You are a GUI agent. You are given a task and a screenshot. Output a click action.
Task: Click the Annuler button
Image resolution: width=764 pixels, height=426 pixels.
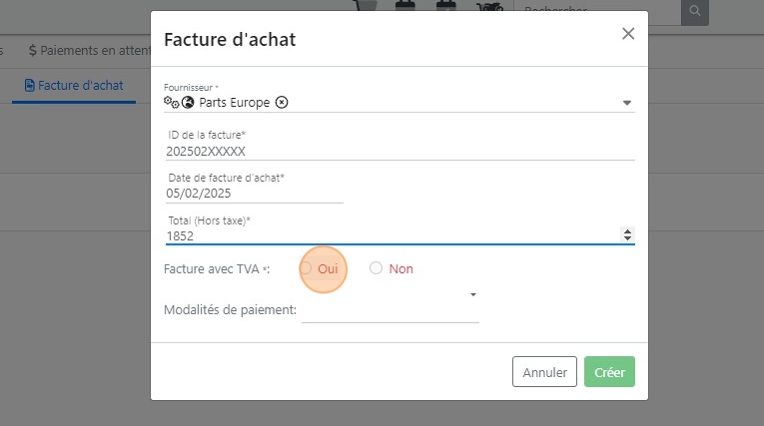544,372
